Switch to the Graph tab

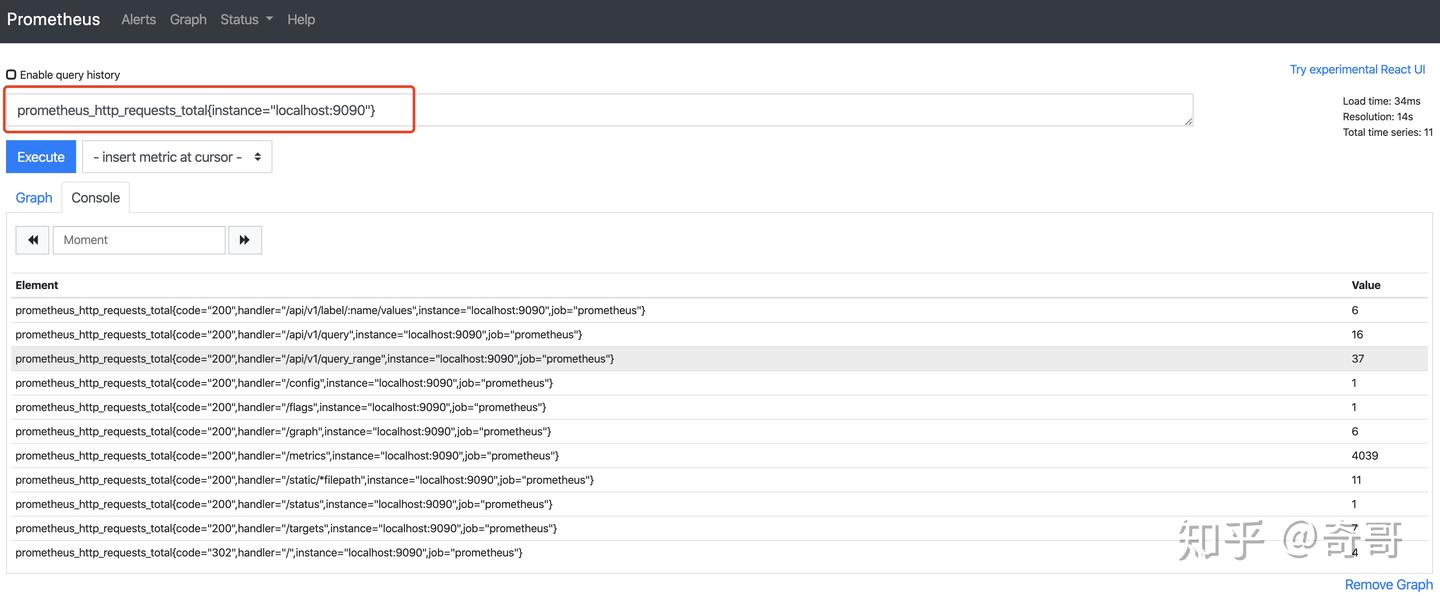33,197
